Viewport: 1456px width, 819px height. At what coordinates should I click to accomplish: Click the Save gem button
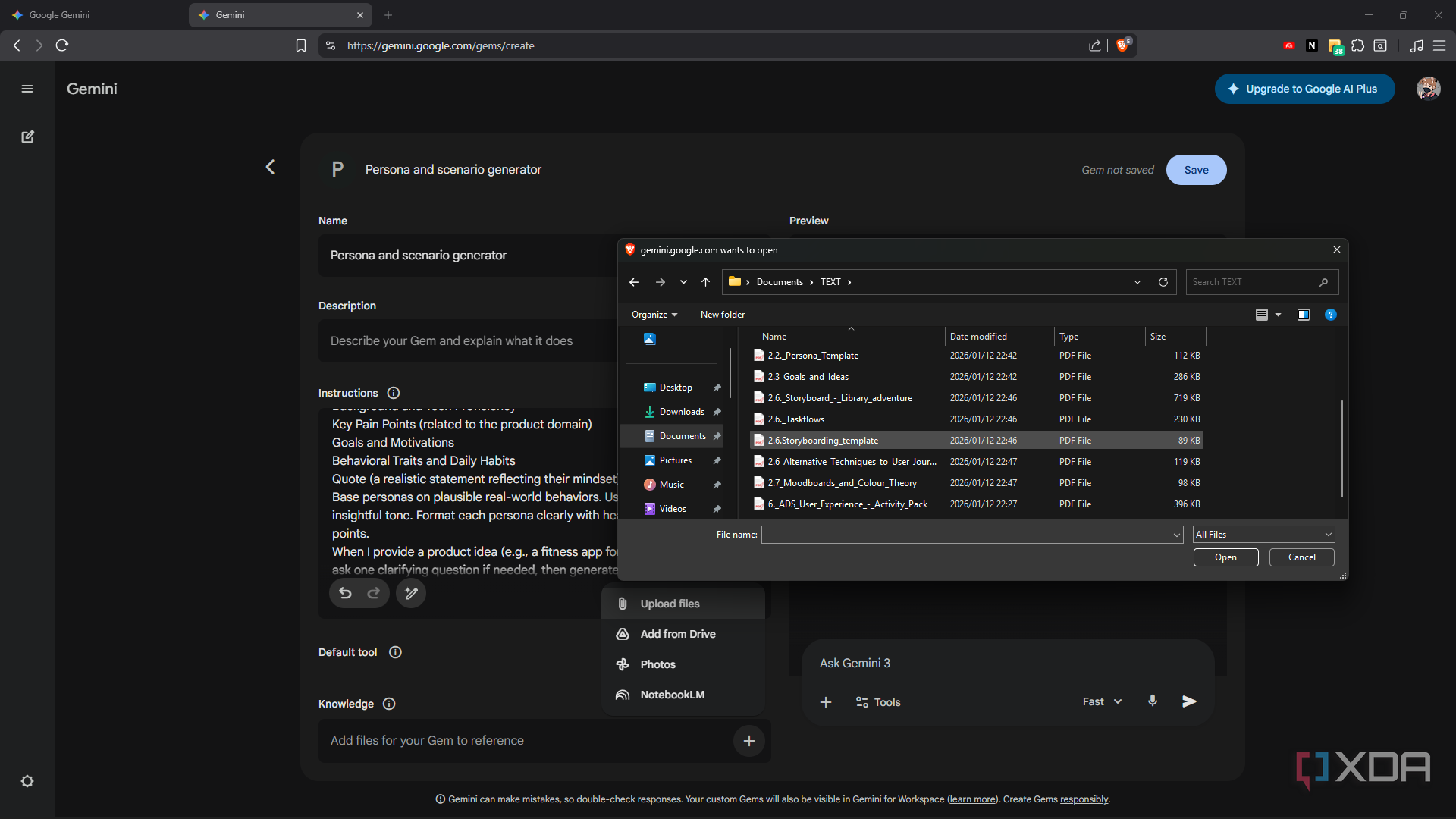(1196, 170)
